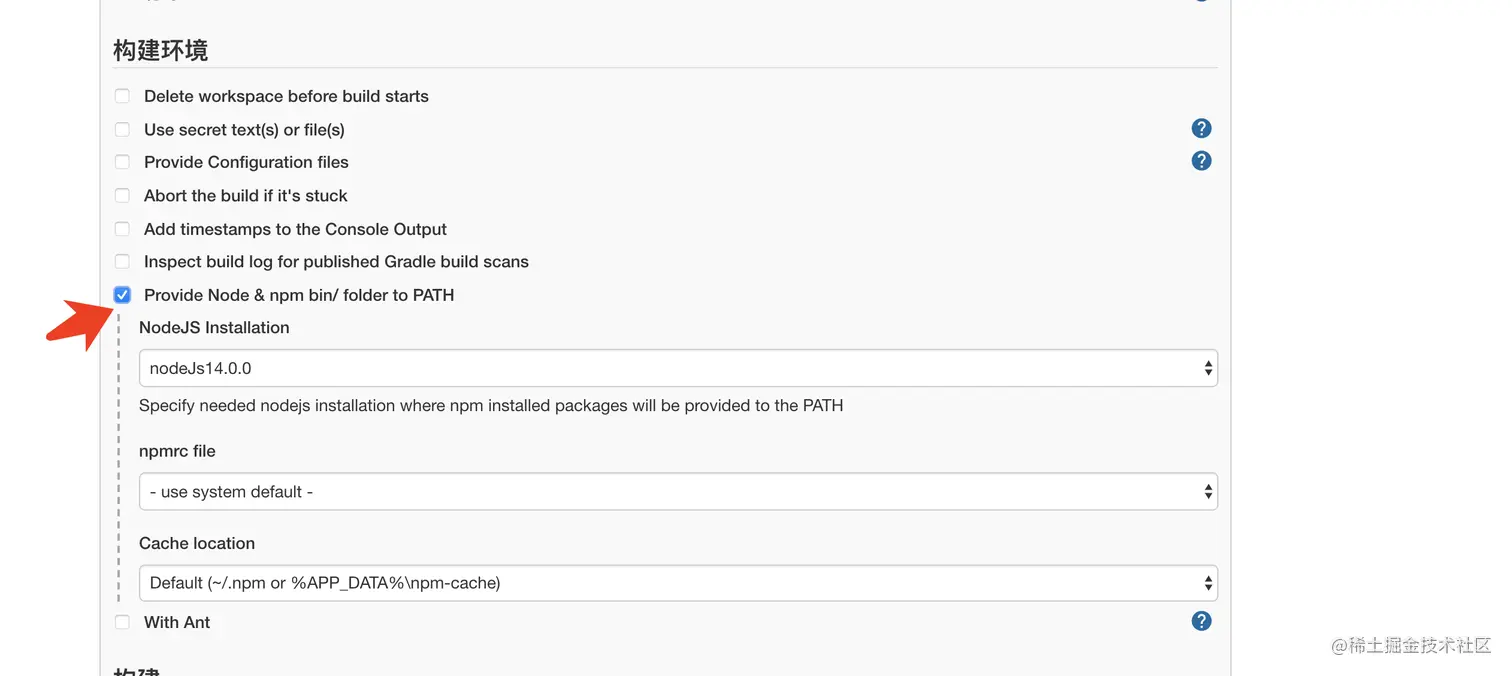The width and height of the screenshot is (1512, 676).
Task: Open help for Provide Configuration files
Action: 1201,161
